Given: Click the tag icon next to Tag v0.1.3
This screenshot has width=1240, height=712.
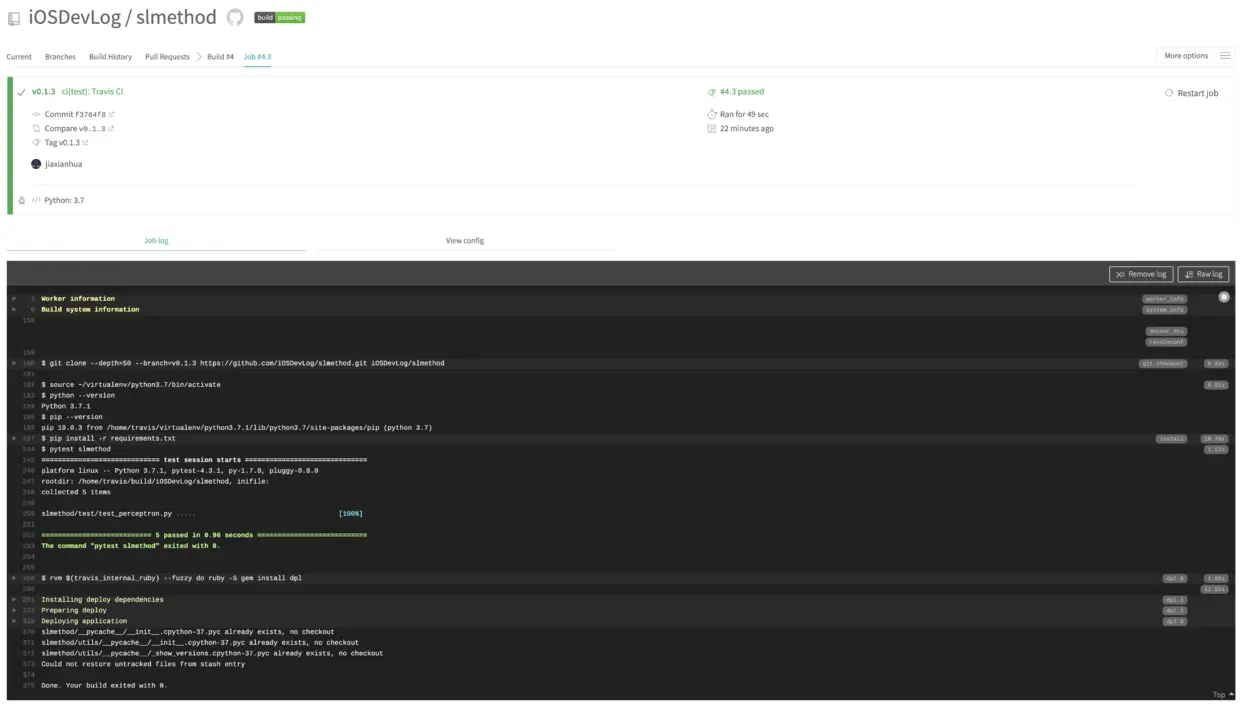Looking at the screenshot, I should point(36,143).
